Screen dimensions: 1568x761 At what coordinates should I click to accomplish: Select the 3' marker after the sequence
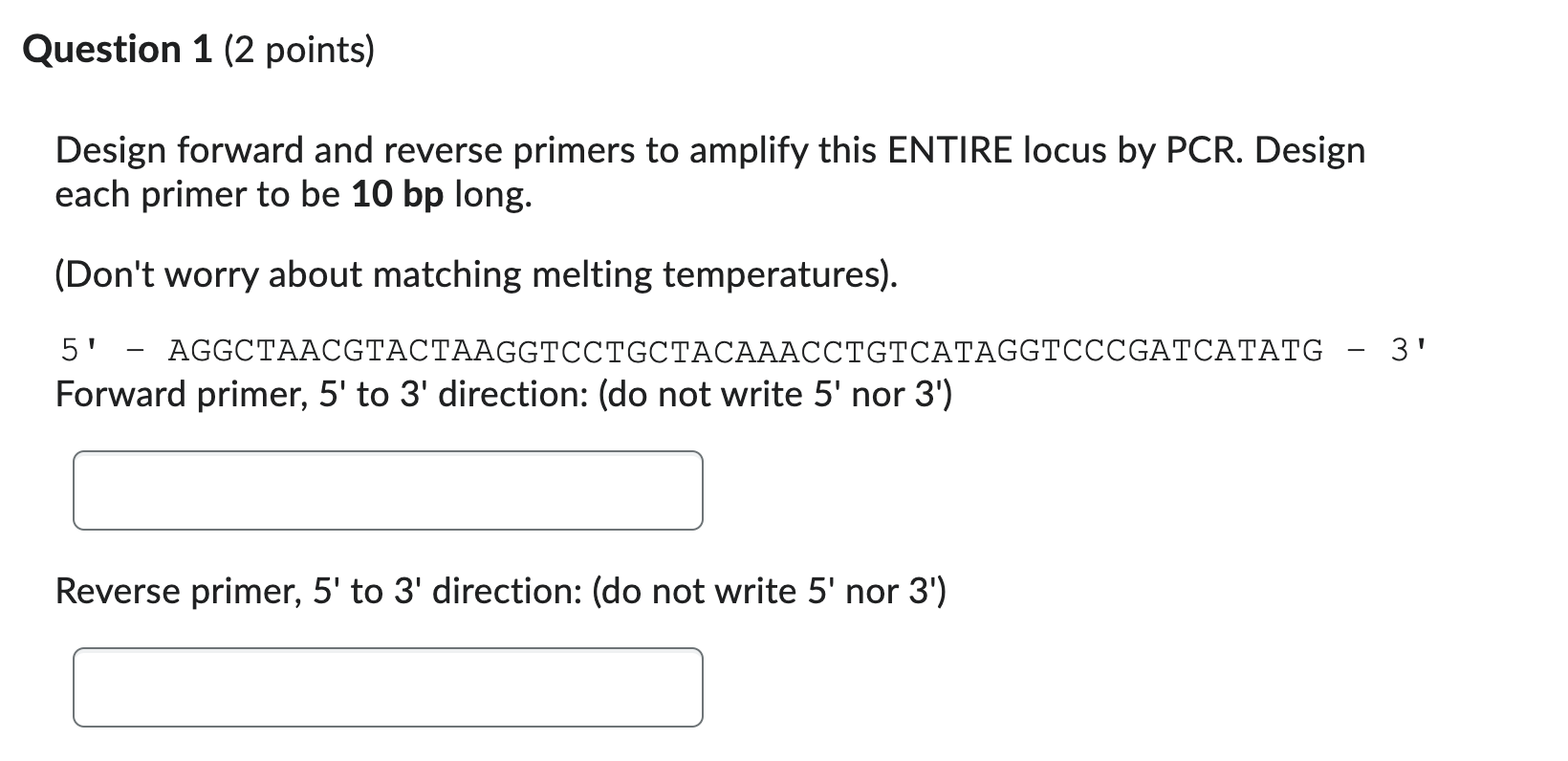click(1406, 350)
